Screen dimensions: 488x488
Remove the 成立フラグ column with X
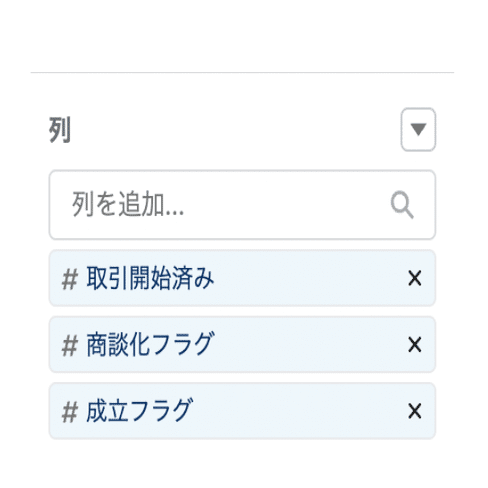click(x=415, y=411)
